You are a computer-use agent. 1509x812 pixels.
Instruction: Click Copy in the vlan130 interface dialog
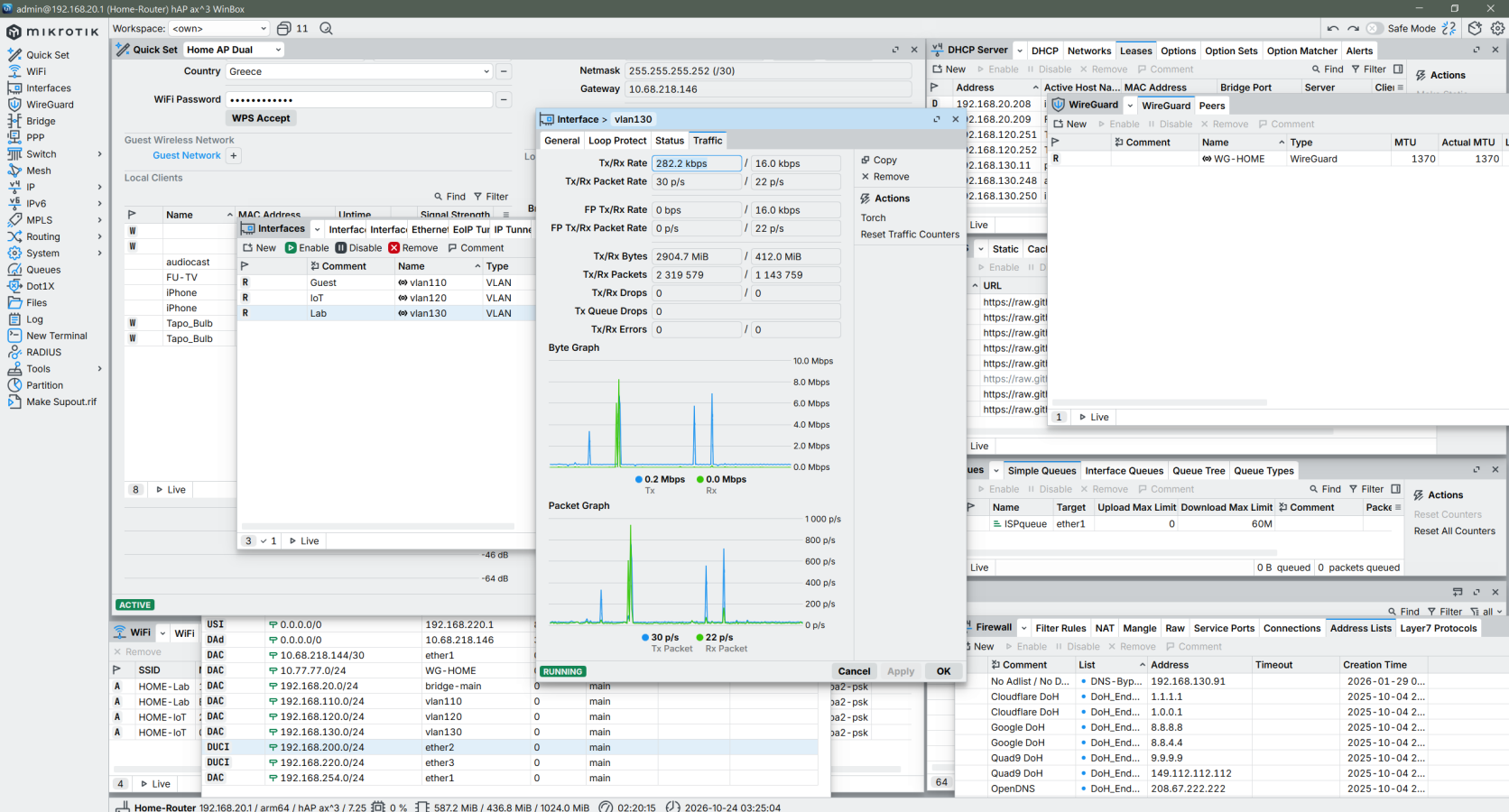point(879,160)
